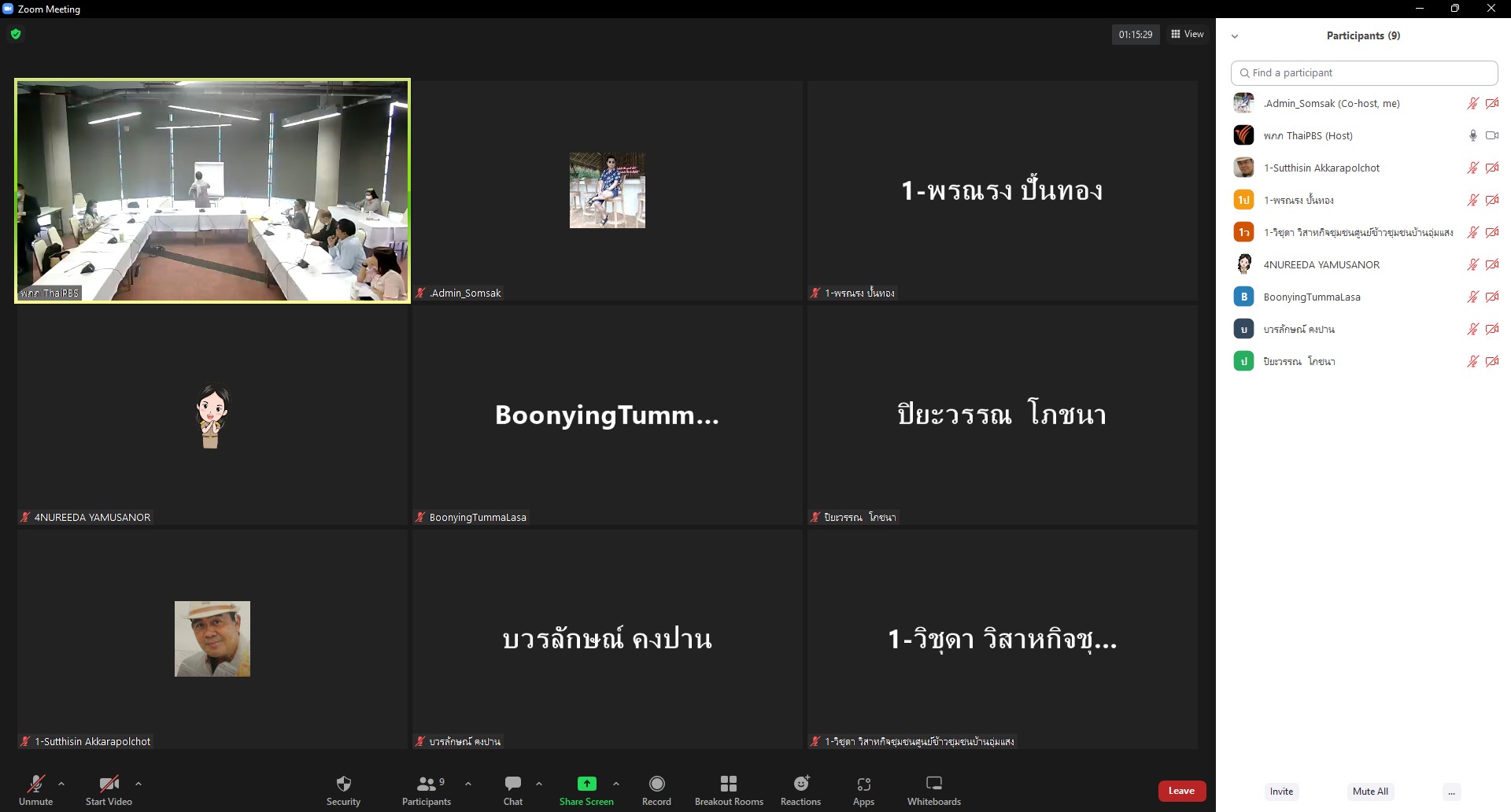Screen dimensions: 1511x812
Task: Expand audio options arrow beside Unmute
Action: click(x=61, y=784)
